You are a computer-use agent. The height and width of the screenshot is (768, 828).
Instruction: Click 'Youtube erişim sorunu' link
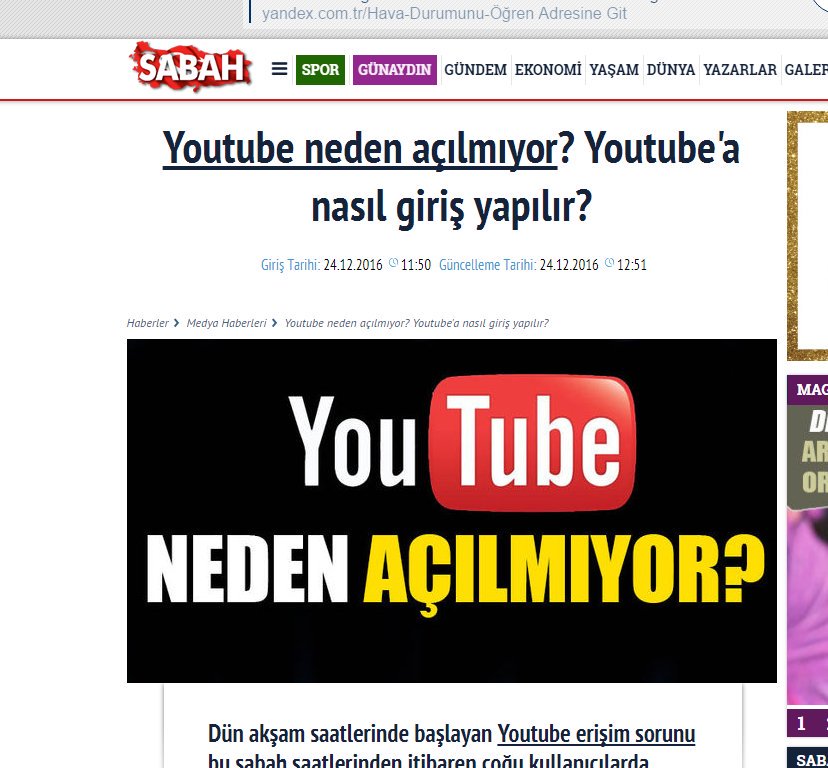pyautogui.click(x=596, y=734)
